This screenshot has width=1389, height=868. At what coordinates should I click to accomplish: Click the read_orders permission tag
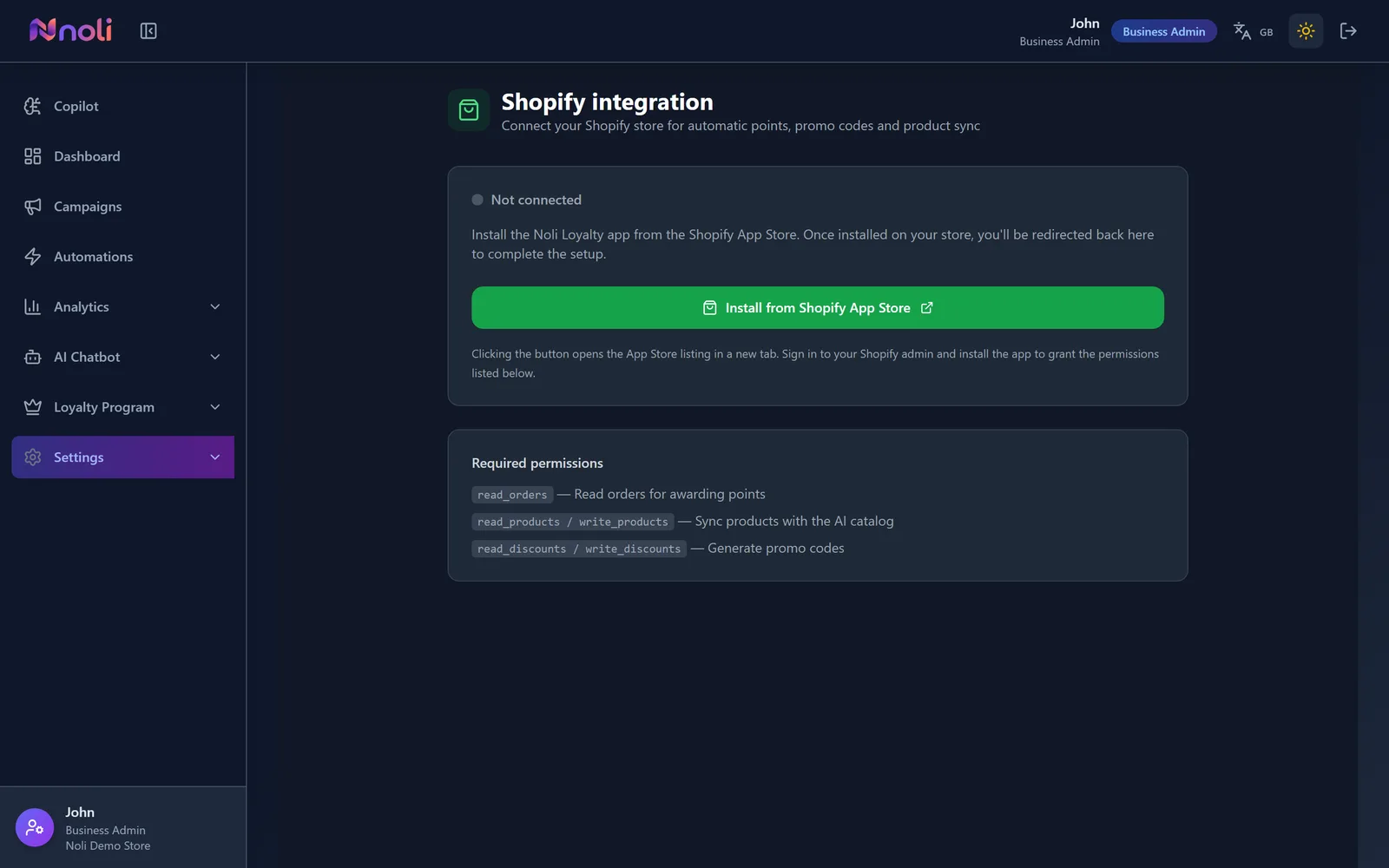[x=512, y=495]
